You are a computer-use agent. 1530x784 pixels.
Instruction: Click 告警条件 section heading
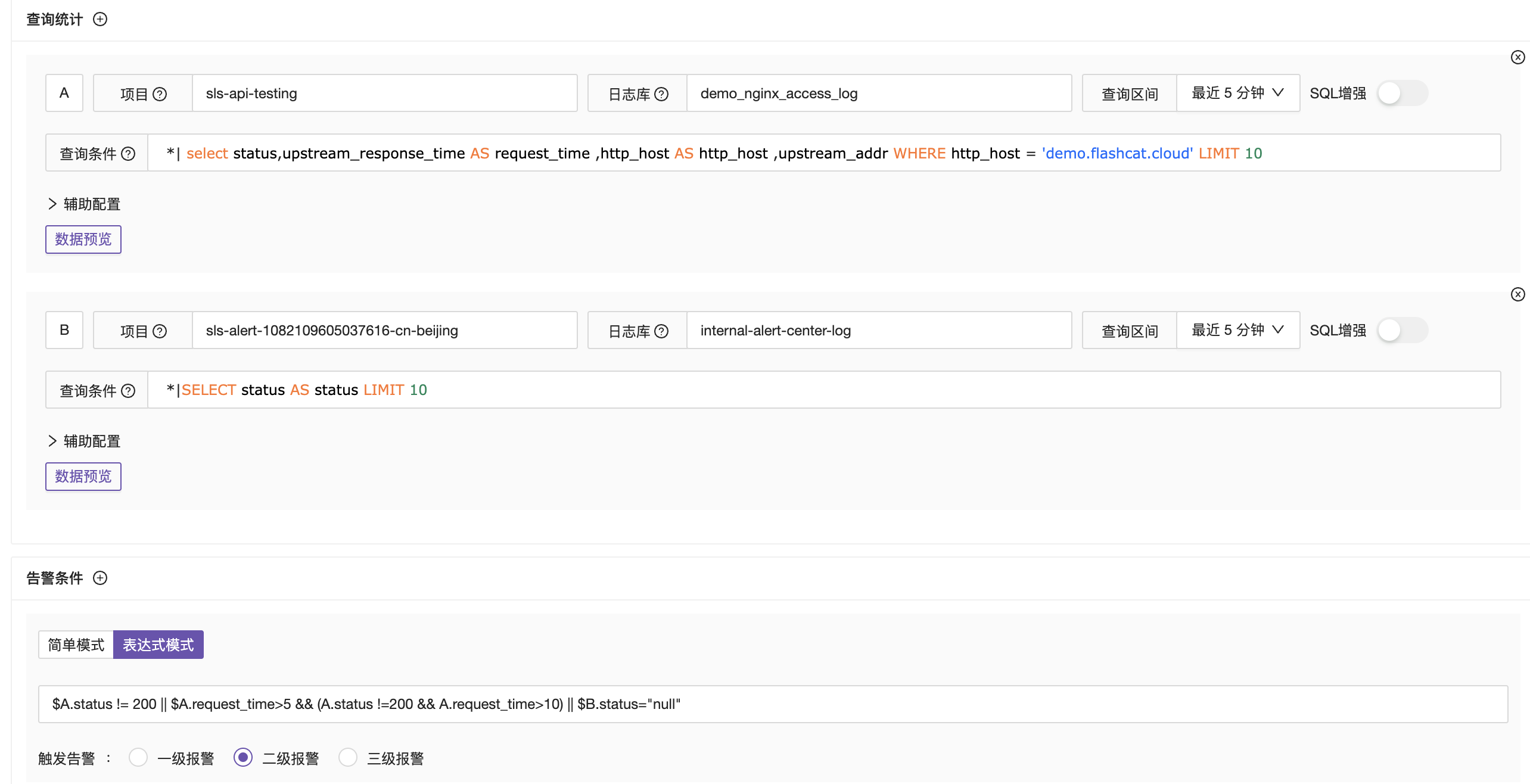coord(55,578)
